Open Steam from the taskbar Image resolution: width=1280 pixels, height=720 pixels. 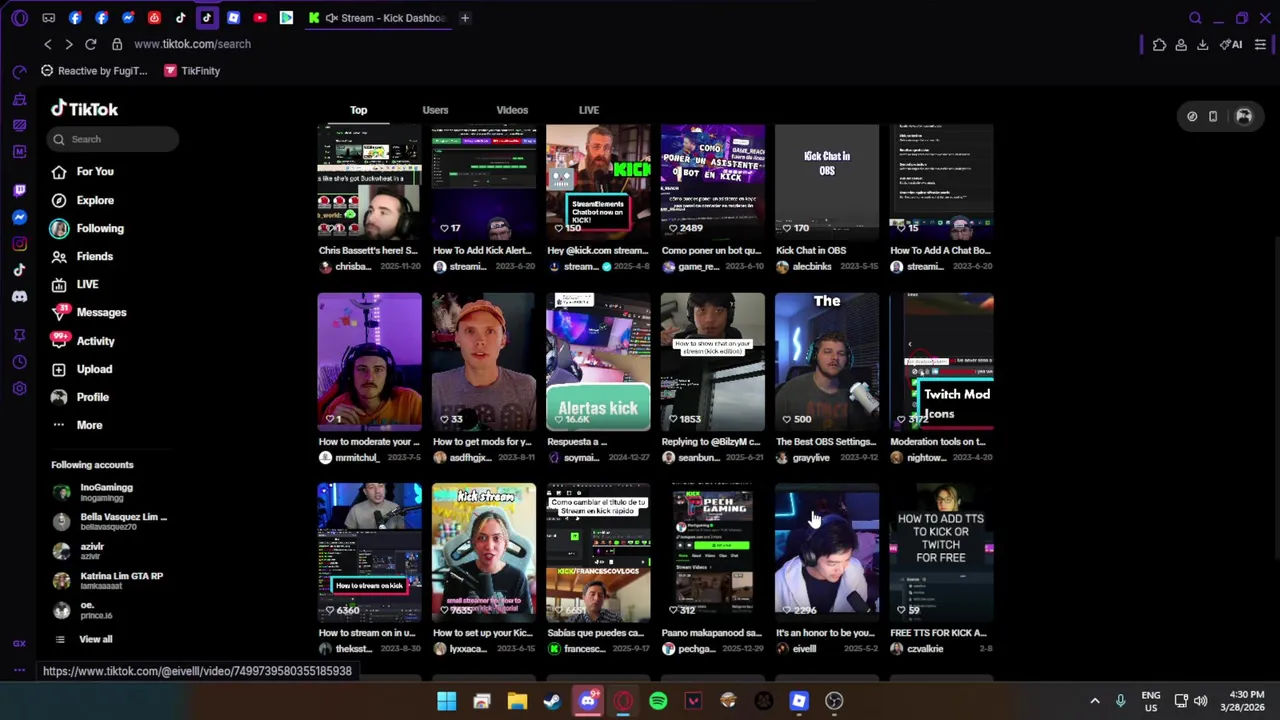click(552, 701)
